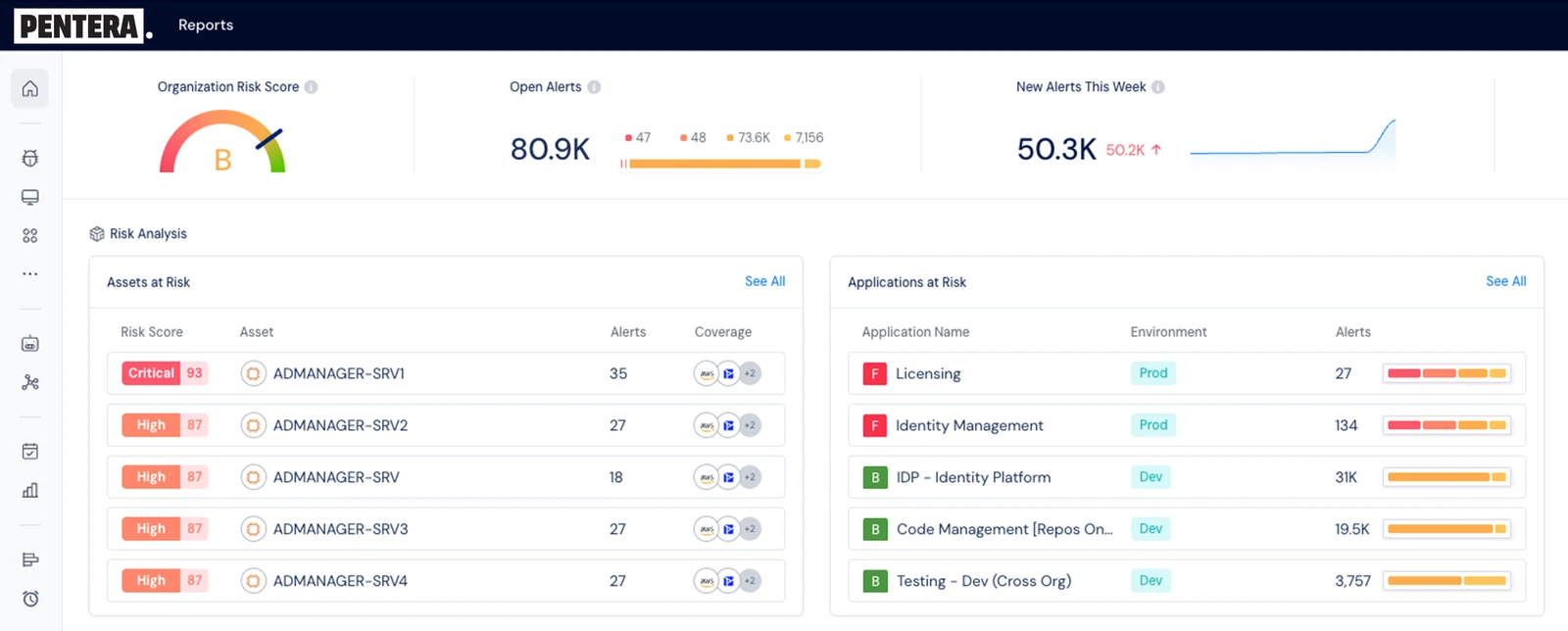Click F grade badge for Licensing
Image resolution: width=1568 pixels, height=631 pixels.
874,373
